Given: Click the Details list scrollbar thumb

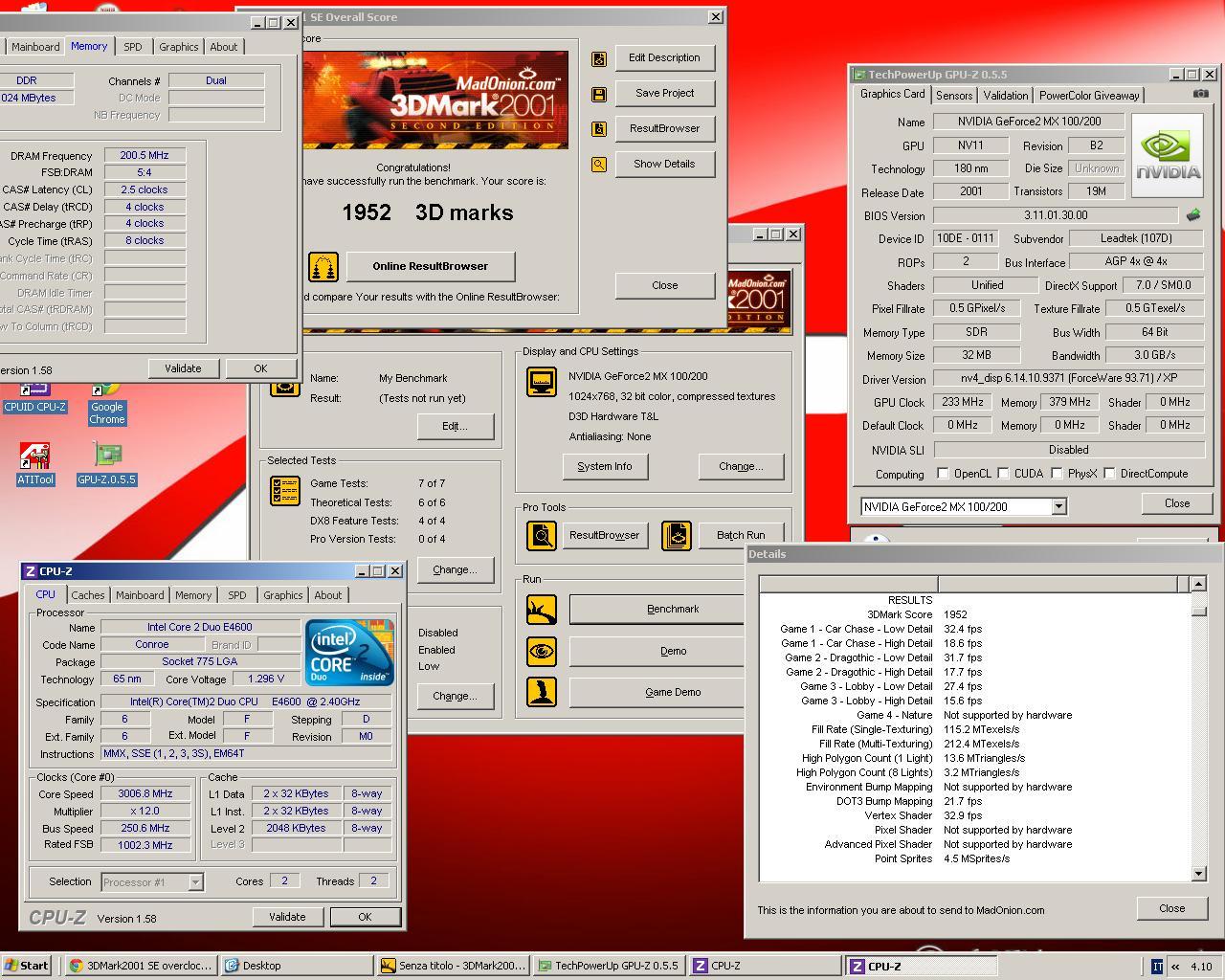Looking at the screenshot, I should coord(1198,611).
